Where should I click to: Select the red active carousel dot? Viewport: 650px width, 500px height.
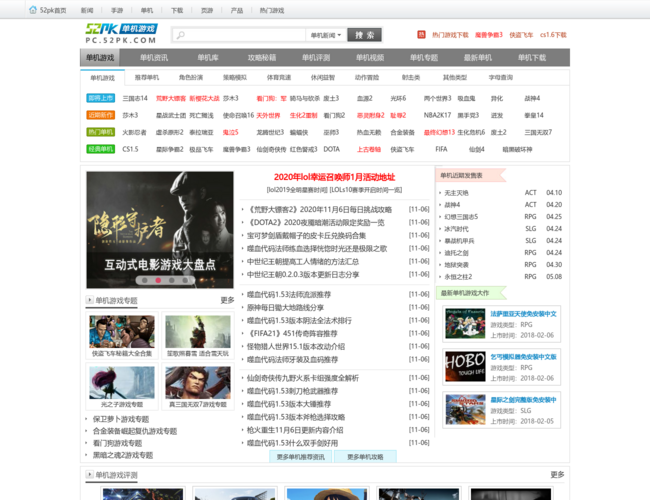[158, 280]
